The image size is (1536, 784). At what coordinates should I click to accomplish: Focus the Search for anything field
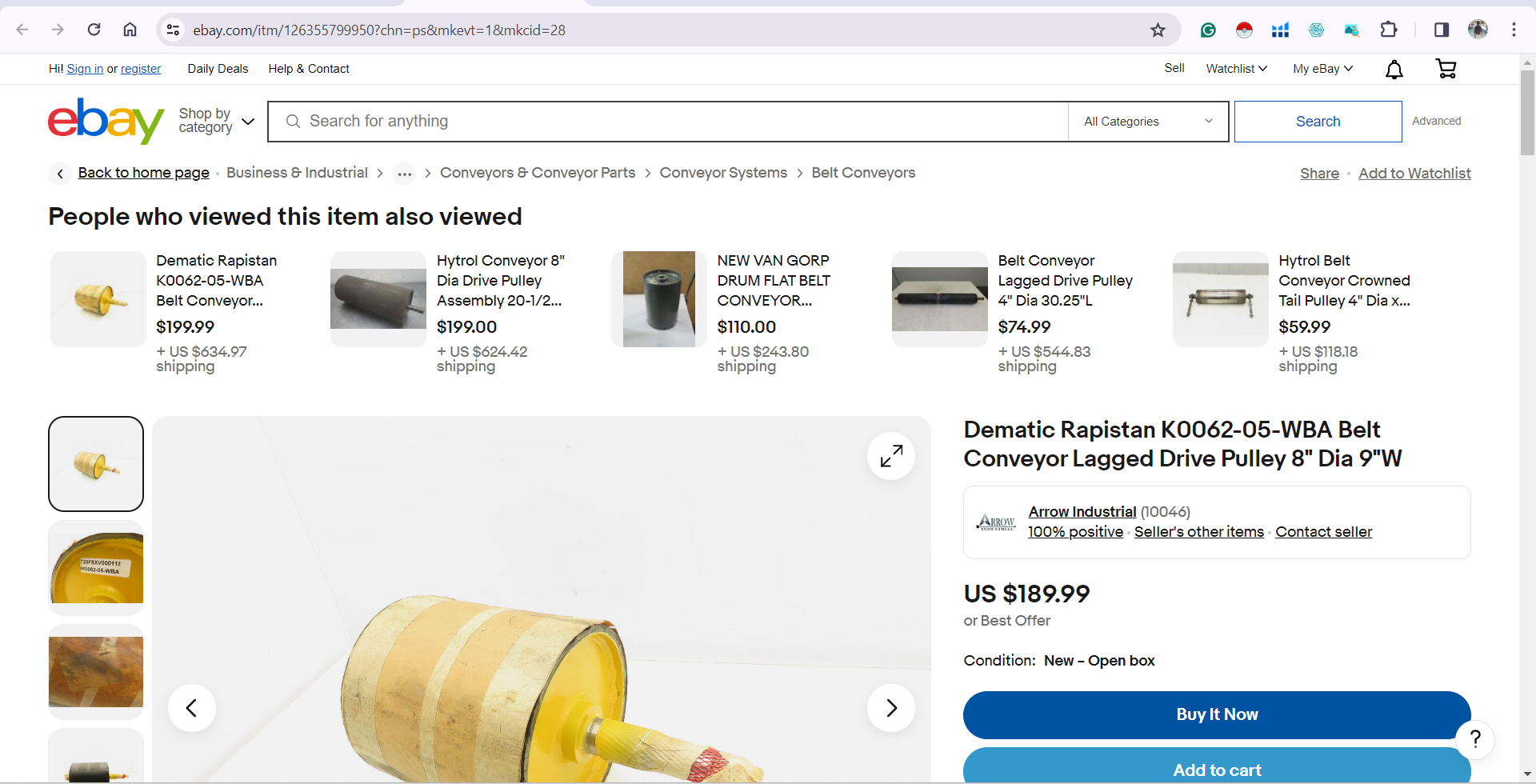(668, 122)
